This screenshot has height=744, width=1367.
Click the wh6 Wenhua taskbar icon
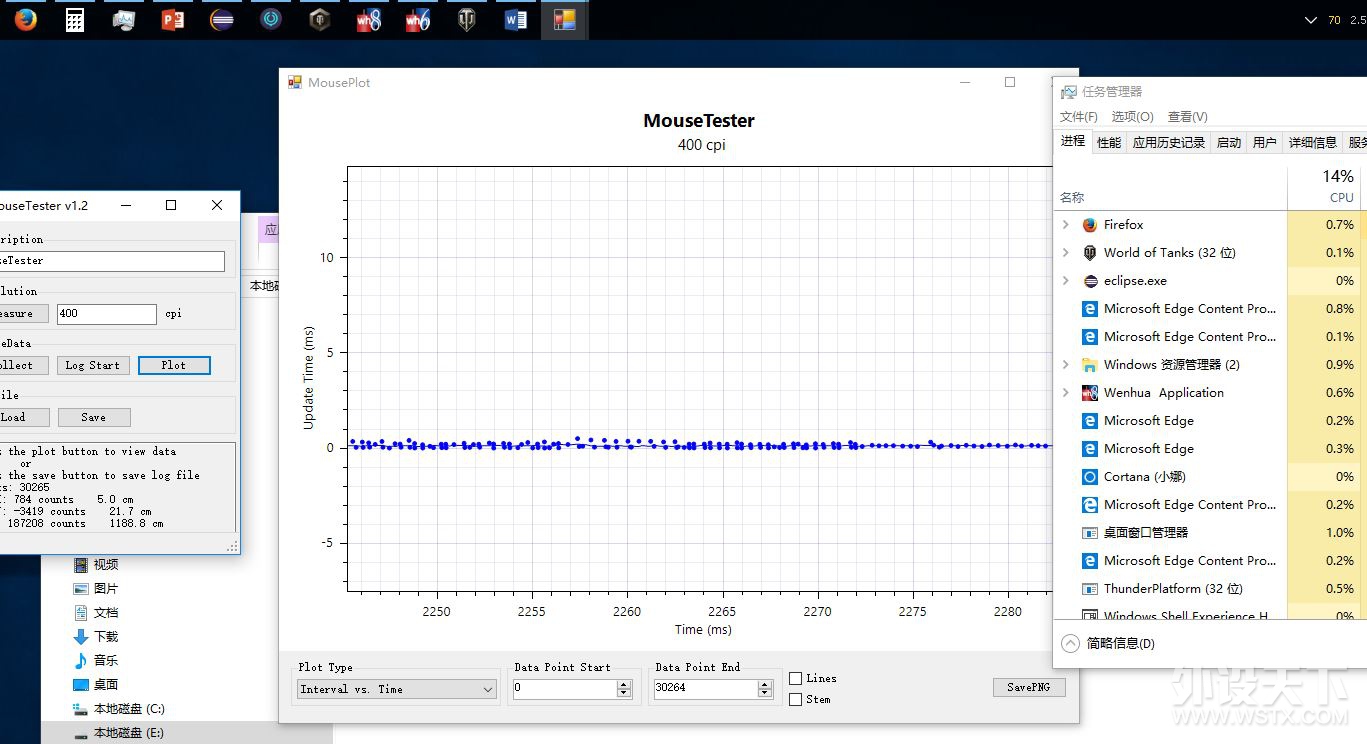point(418,19)
